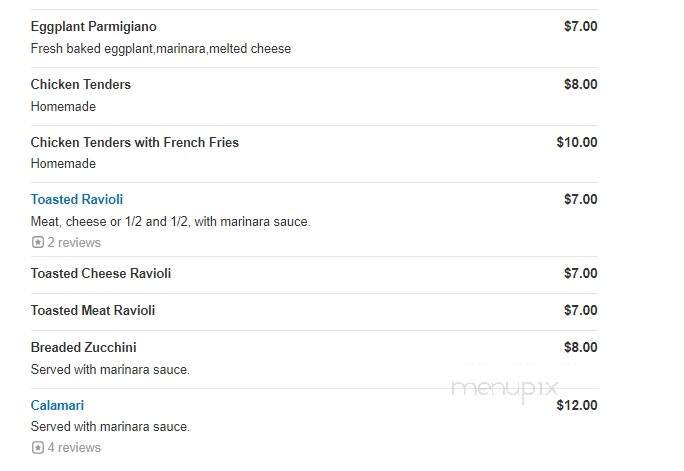Click the Toasted Ravioli description text
684x471 pixels.
pyautogui.click(x=170, y=222)
